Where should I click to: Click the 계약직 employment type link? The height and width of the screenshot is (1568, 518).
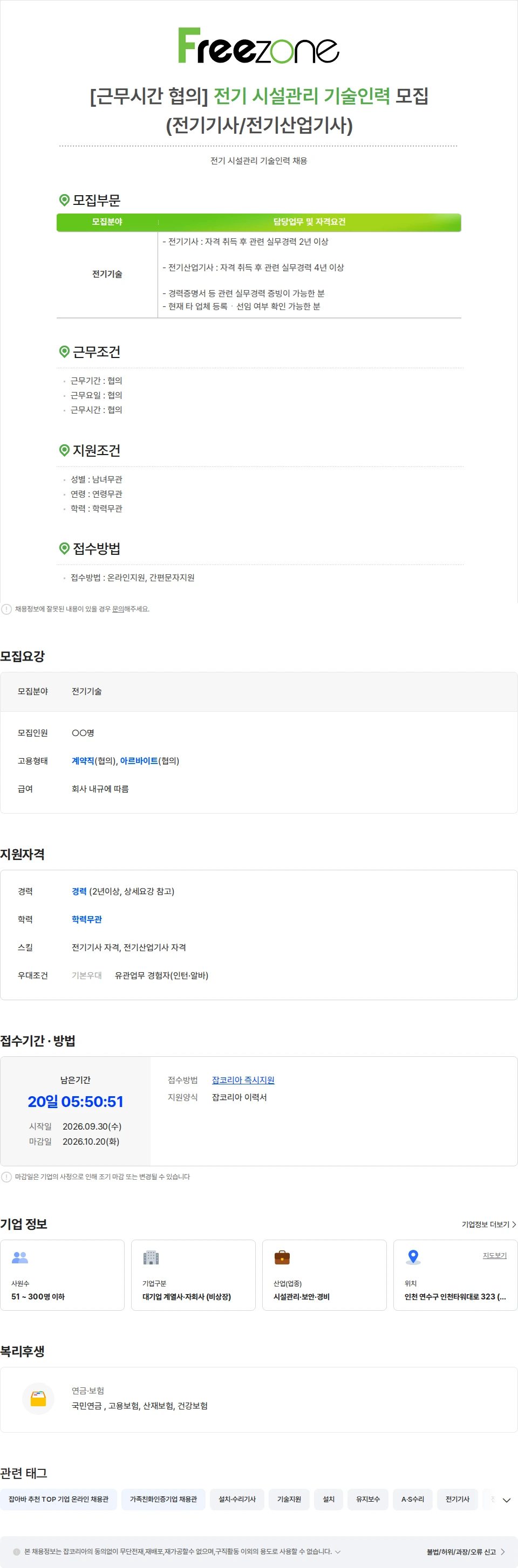83,760
